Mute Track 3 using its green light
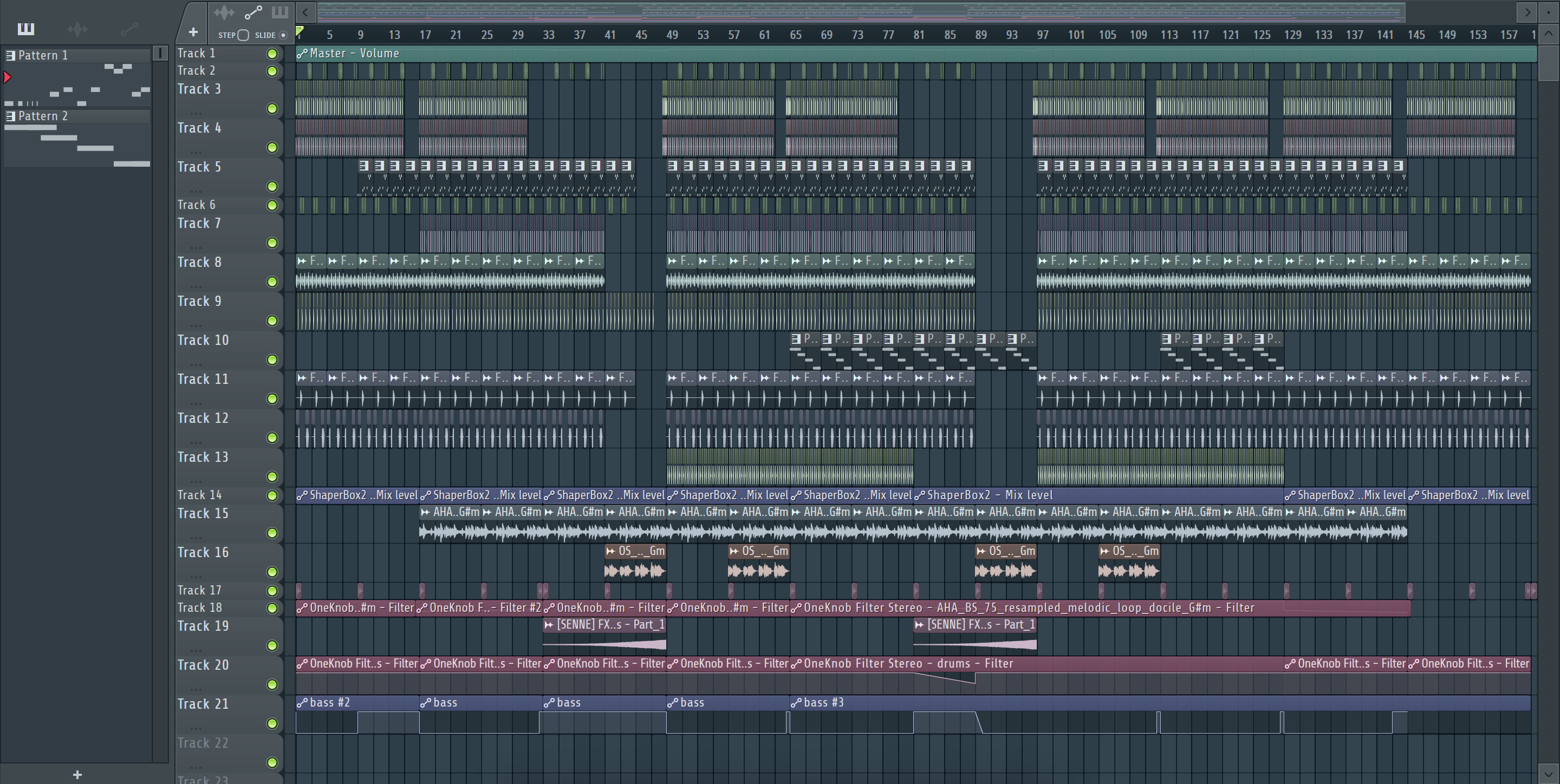The image size is (1560, 784). [x=272, y=108]
